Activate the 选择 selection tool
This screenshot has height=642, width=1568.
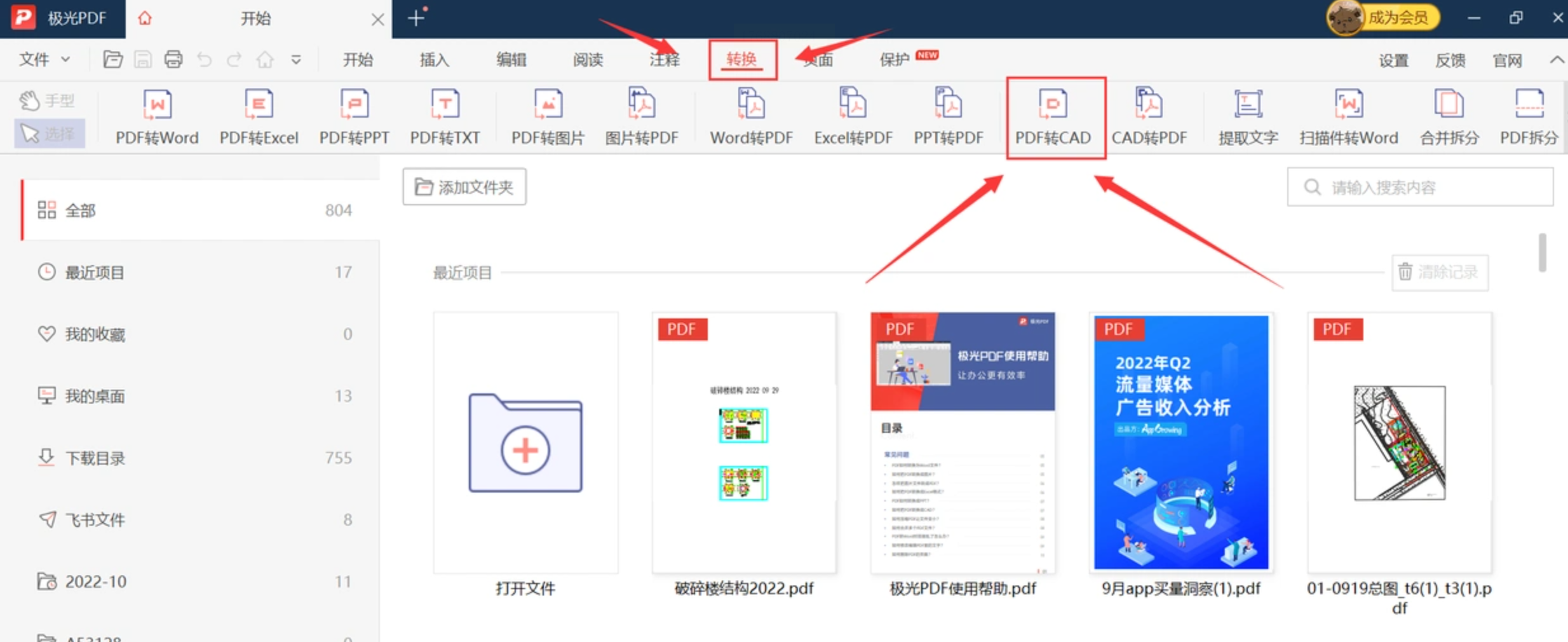pyautogui.click(x=49, y=133)
